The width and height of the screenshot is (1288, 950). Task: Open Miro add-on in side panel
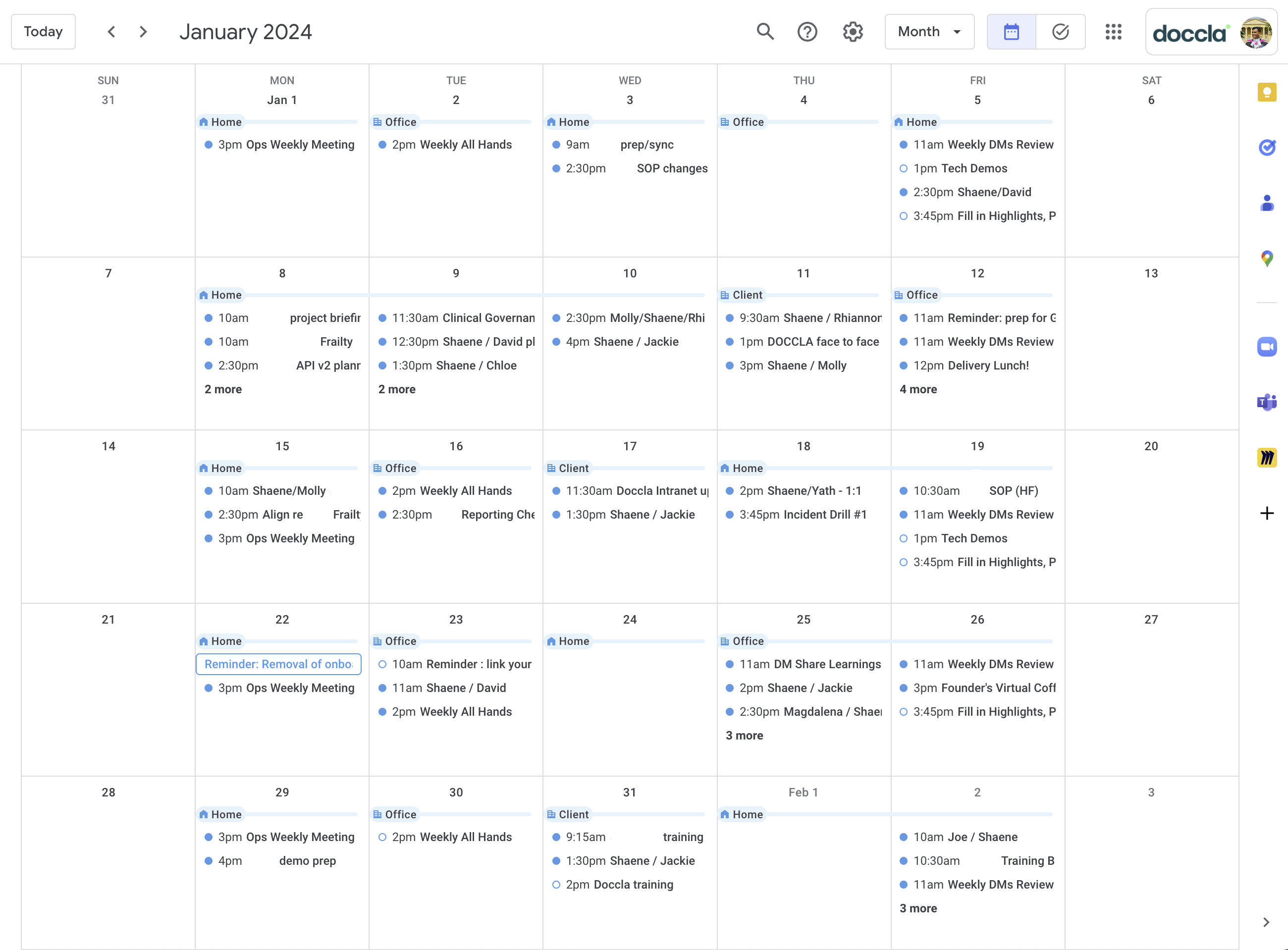pos(1267,458)
